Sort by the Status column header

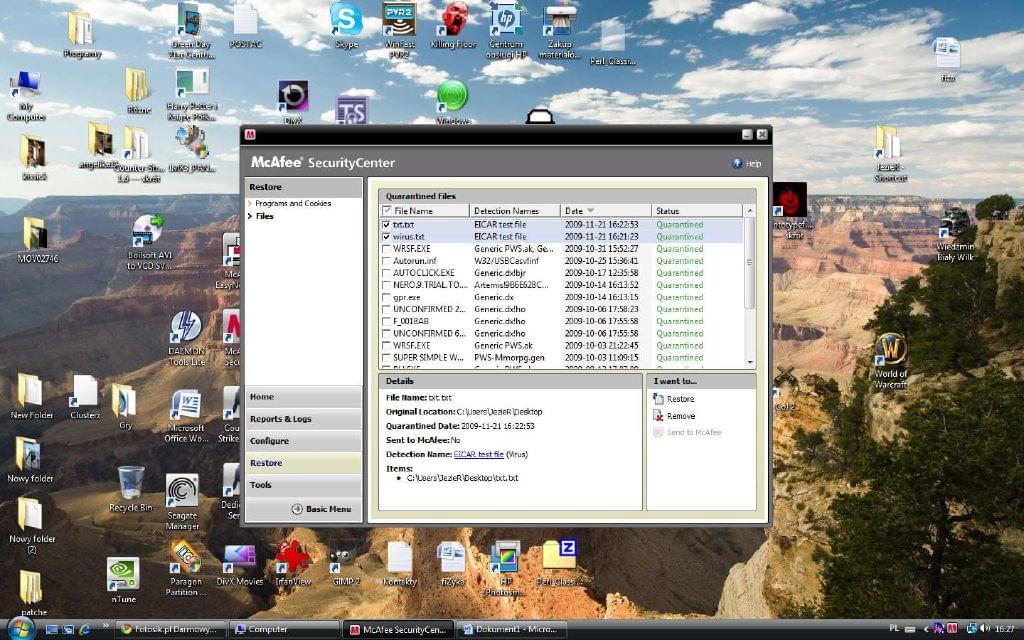[696, 211]
